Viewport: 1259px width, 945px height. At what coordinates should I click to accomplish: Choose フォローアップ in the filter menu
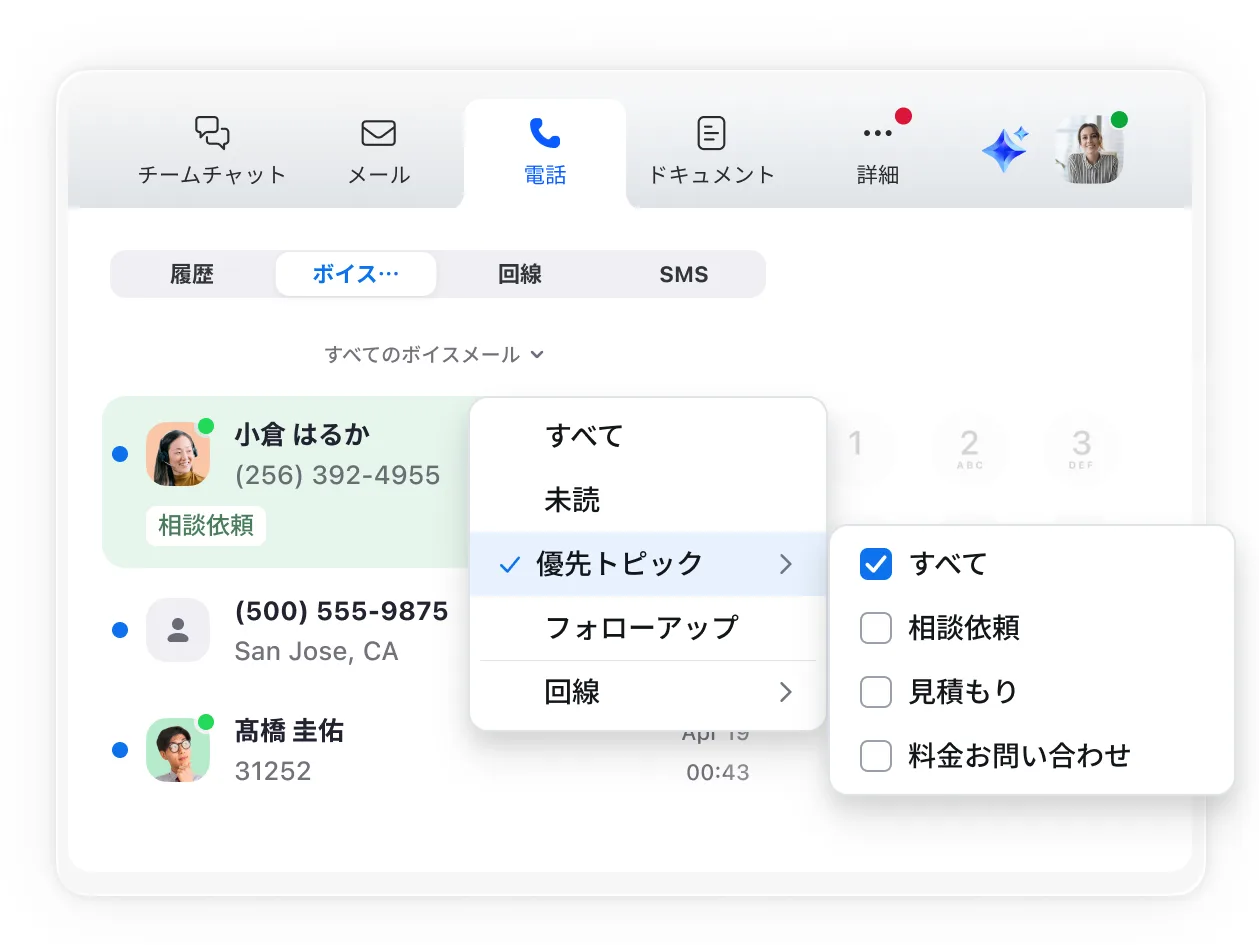(641, 628)
